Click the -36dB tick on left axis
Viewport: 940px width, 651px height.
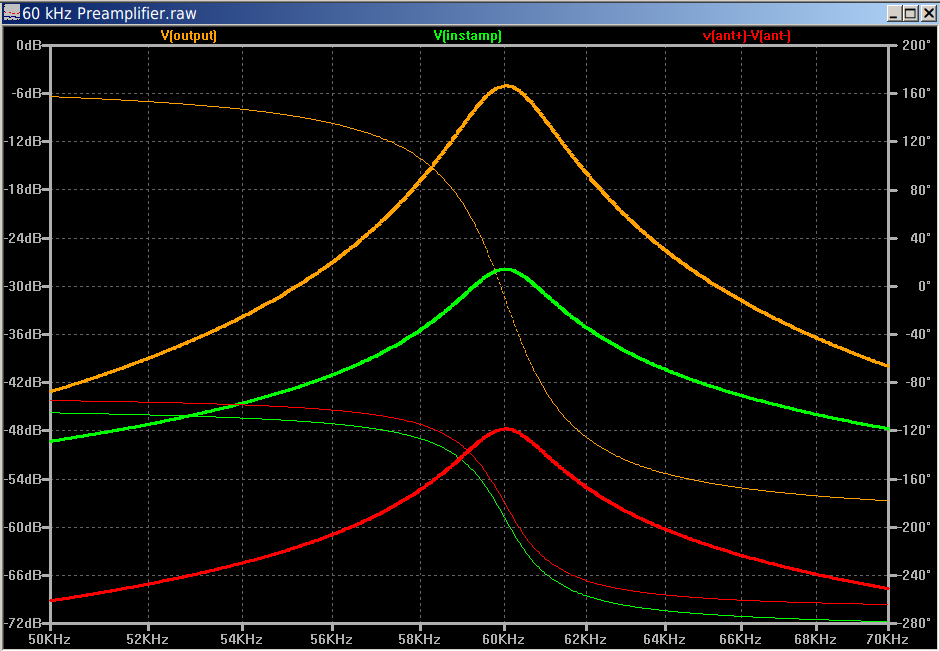pos(24,335)
